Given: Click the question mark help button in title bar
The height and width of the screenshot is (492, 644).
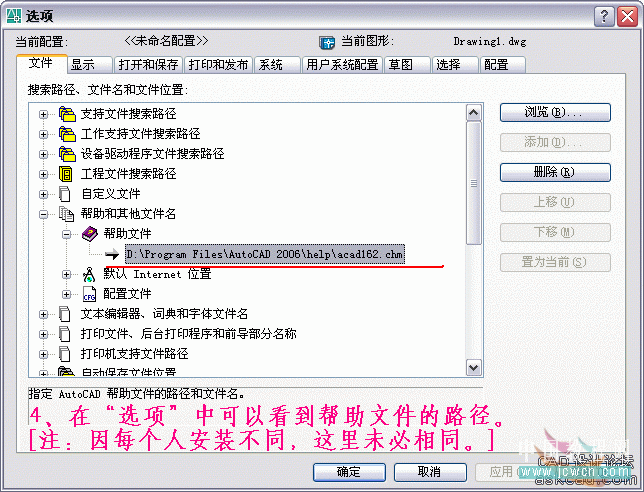Looking at the screenshot, I should [x=604, y=17].
